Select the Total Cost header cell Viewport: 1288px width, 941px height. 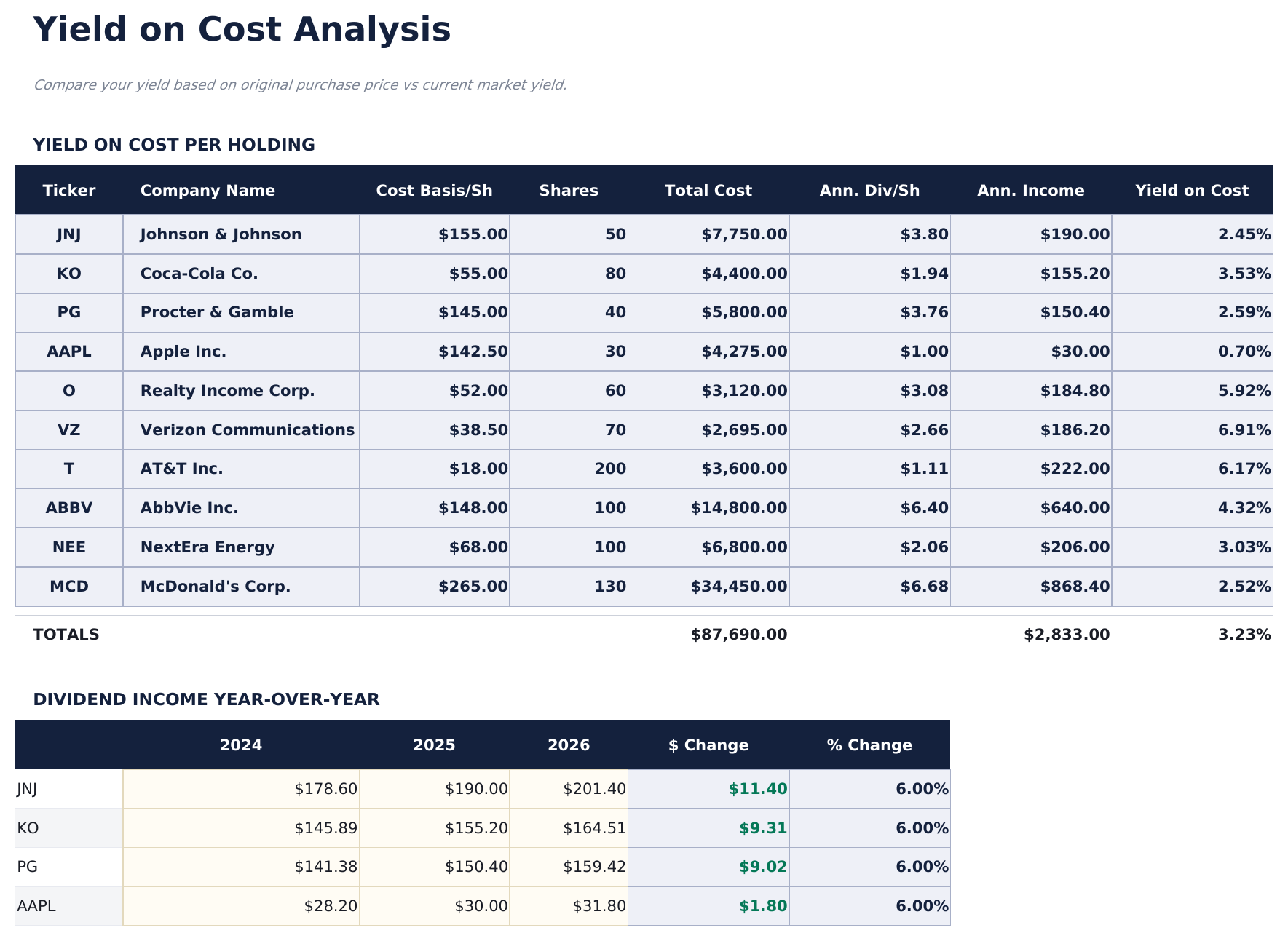tap(708, 190)
